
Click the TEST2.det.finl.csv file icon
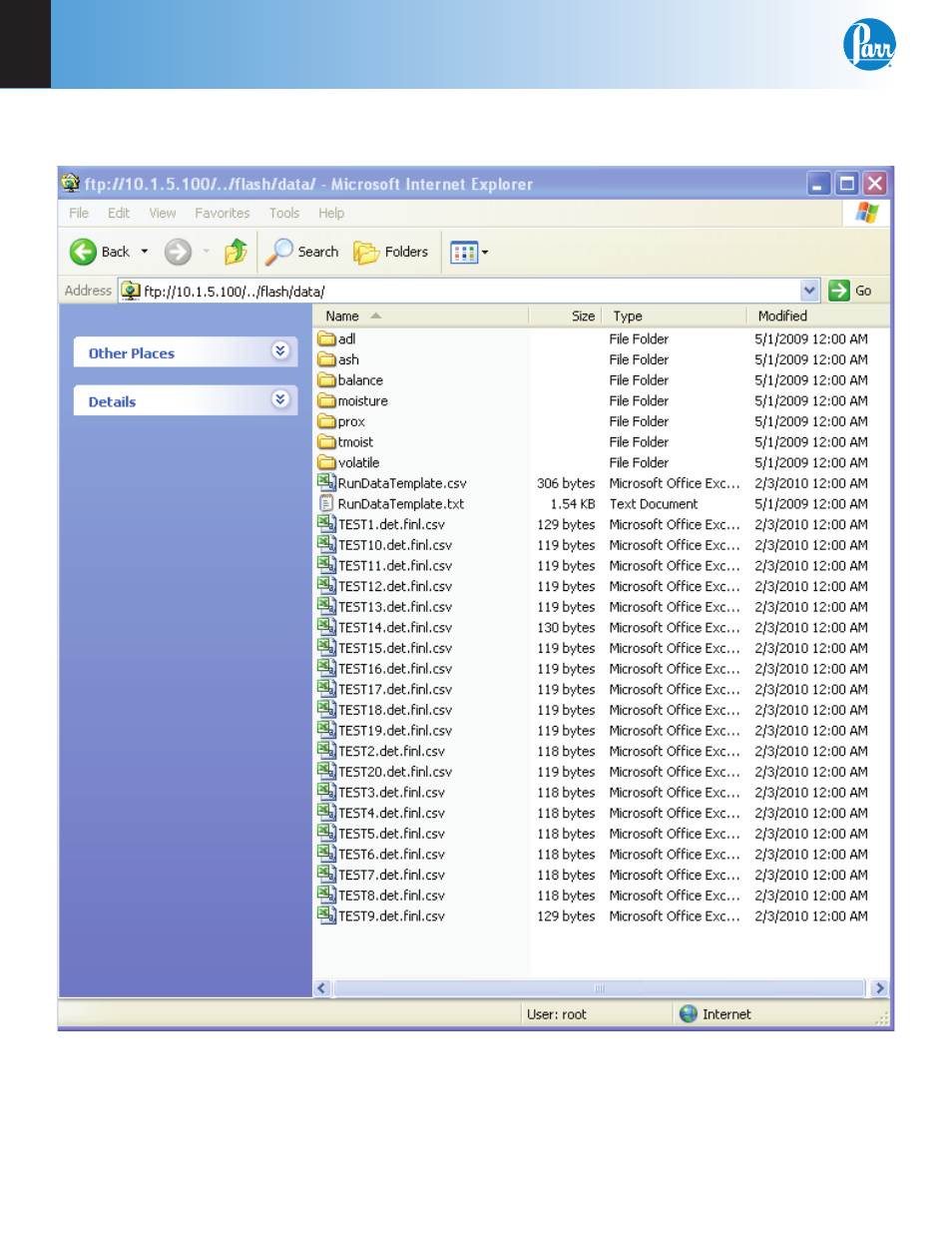(326, 751)
